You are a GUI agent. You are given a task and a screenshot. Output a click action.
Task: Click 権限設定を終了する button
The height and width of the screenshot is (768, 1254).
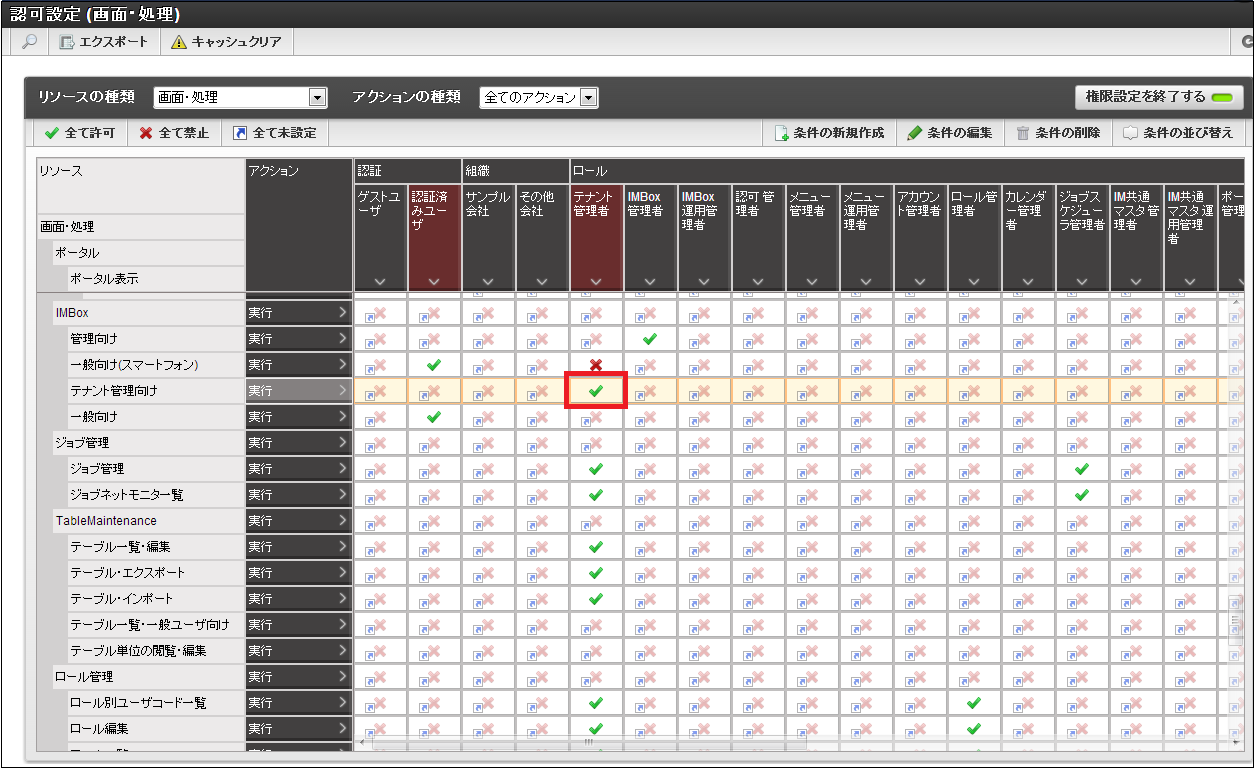1158,97
